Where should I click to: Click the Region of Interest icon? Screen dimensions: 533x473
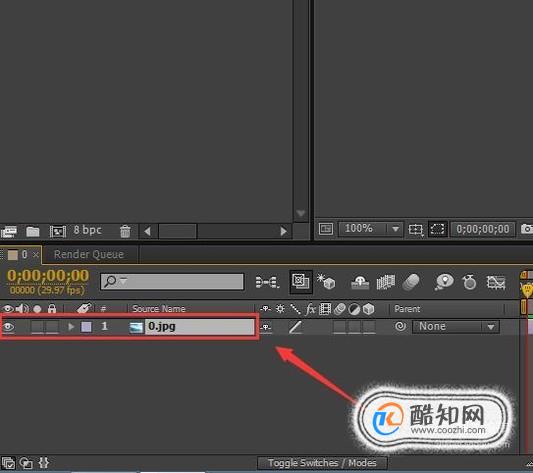point(437,229)
